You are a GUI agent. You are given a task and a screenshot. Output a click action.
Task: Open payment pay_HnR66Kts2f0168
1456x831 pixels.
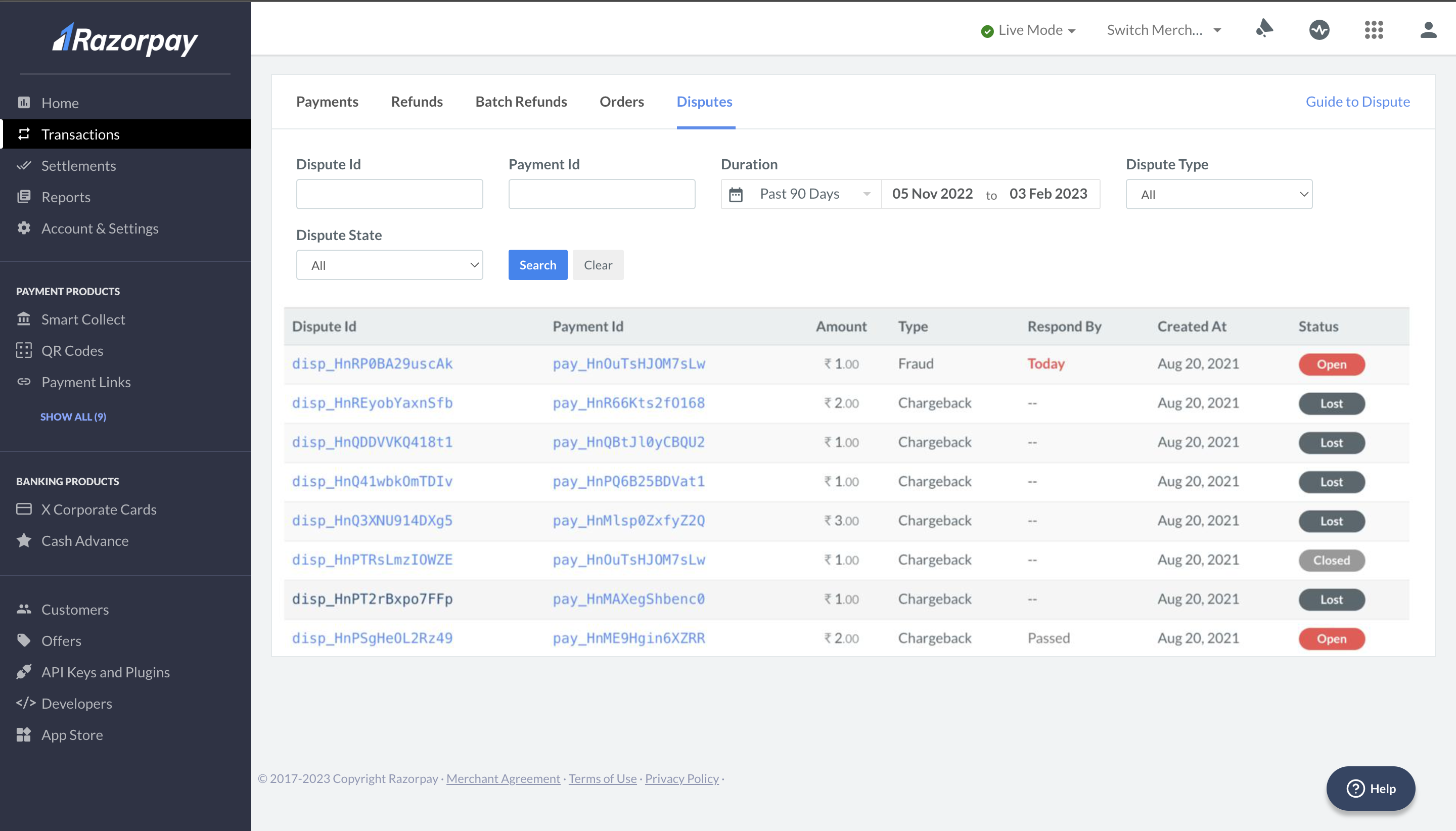(x=628, y=402)
